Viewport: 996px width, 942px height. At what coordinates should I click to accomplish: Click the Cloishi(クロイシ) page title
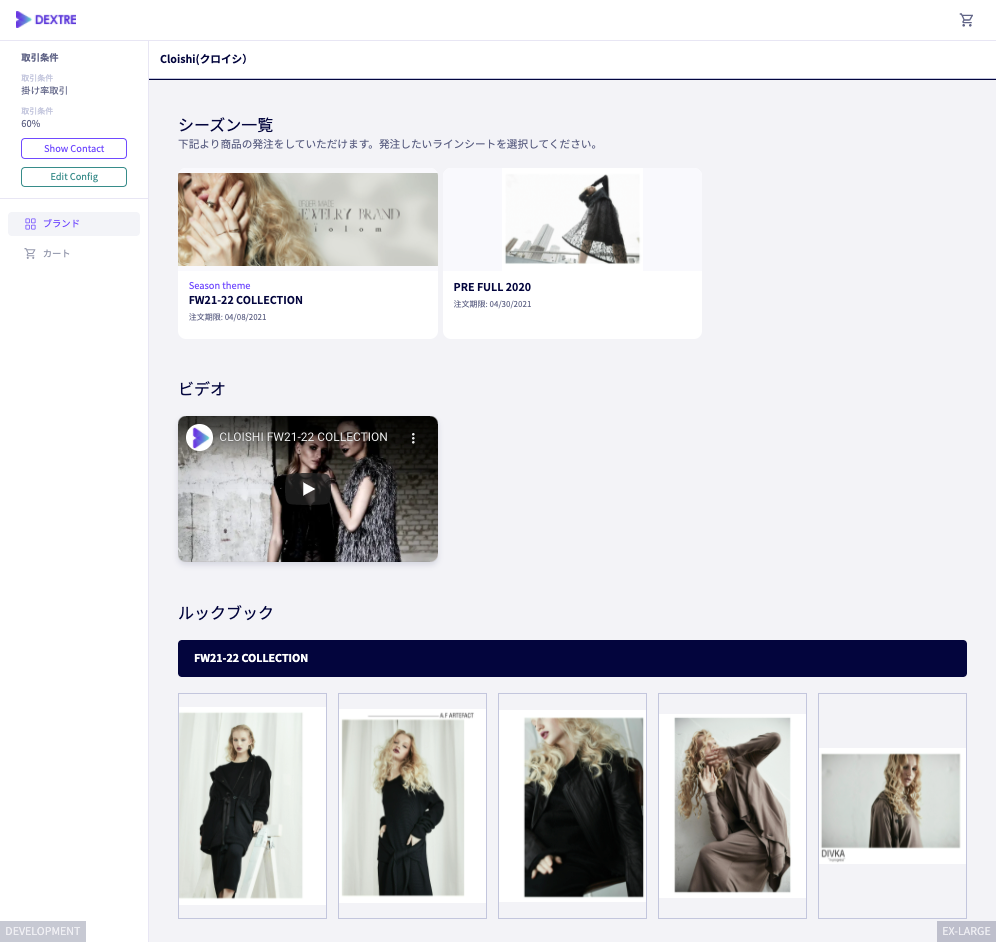[x=203, y=59]
